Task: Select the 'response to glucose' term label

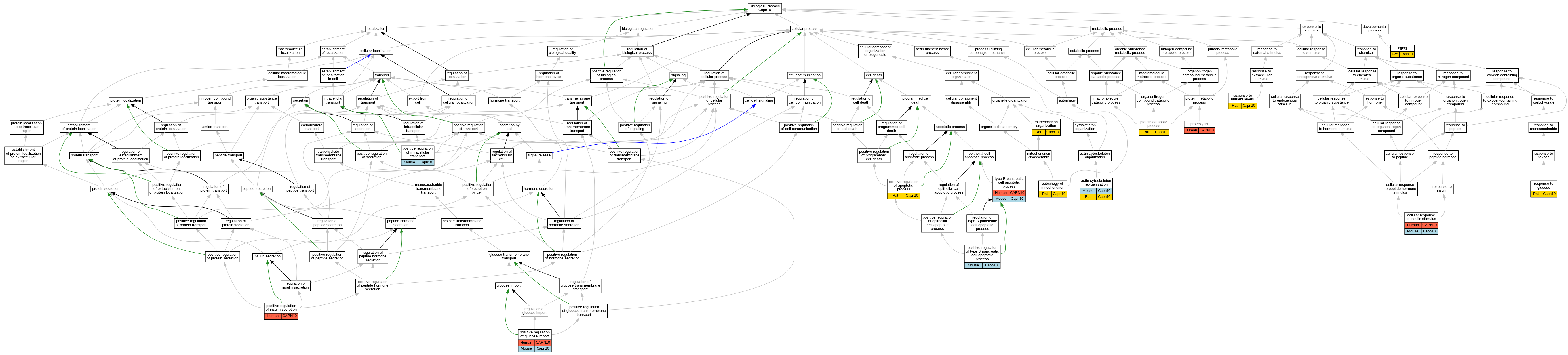Action: 1544,185
